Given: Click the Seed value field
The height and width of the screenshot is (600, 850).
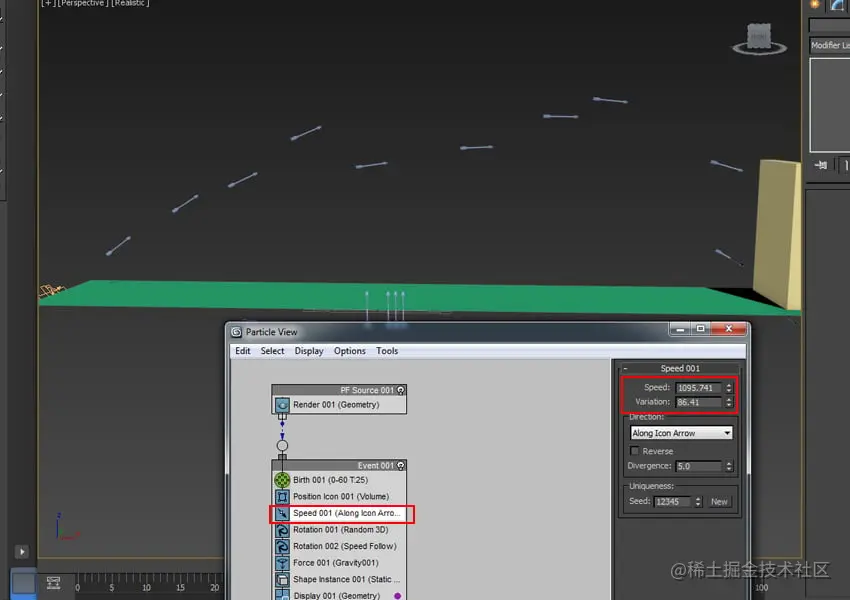Looking at the screenshot, I should [x=673, y=502].
